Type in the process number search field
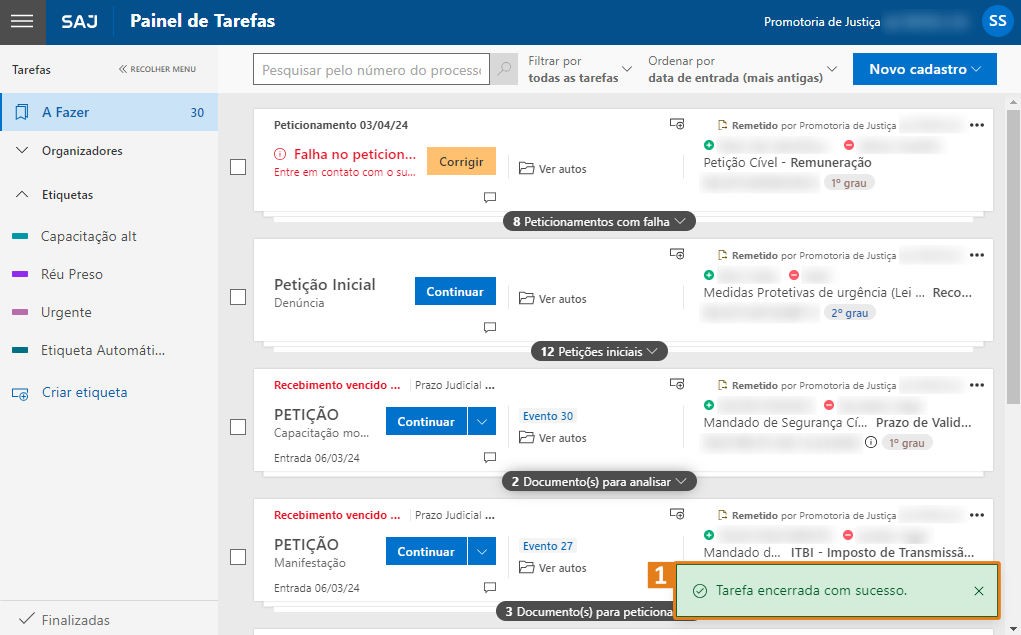 [x=371, y=69]
